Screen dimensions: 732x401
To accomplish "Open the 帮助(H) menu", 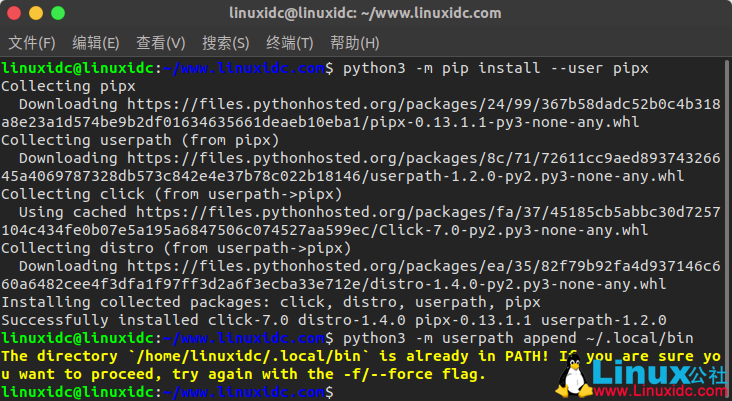I will click(354, 43).
